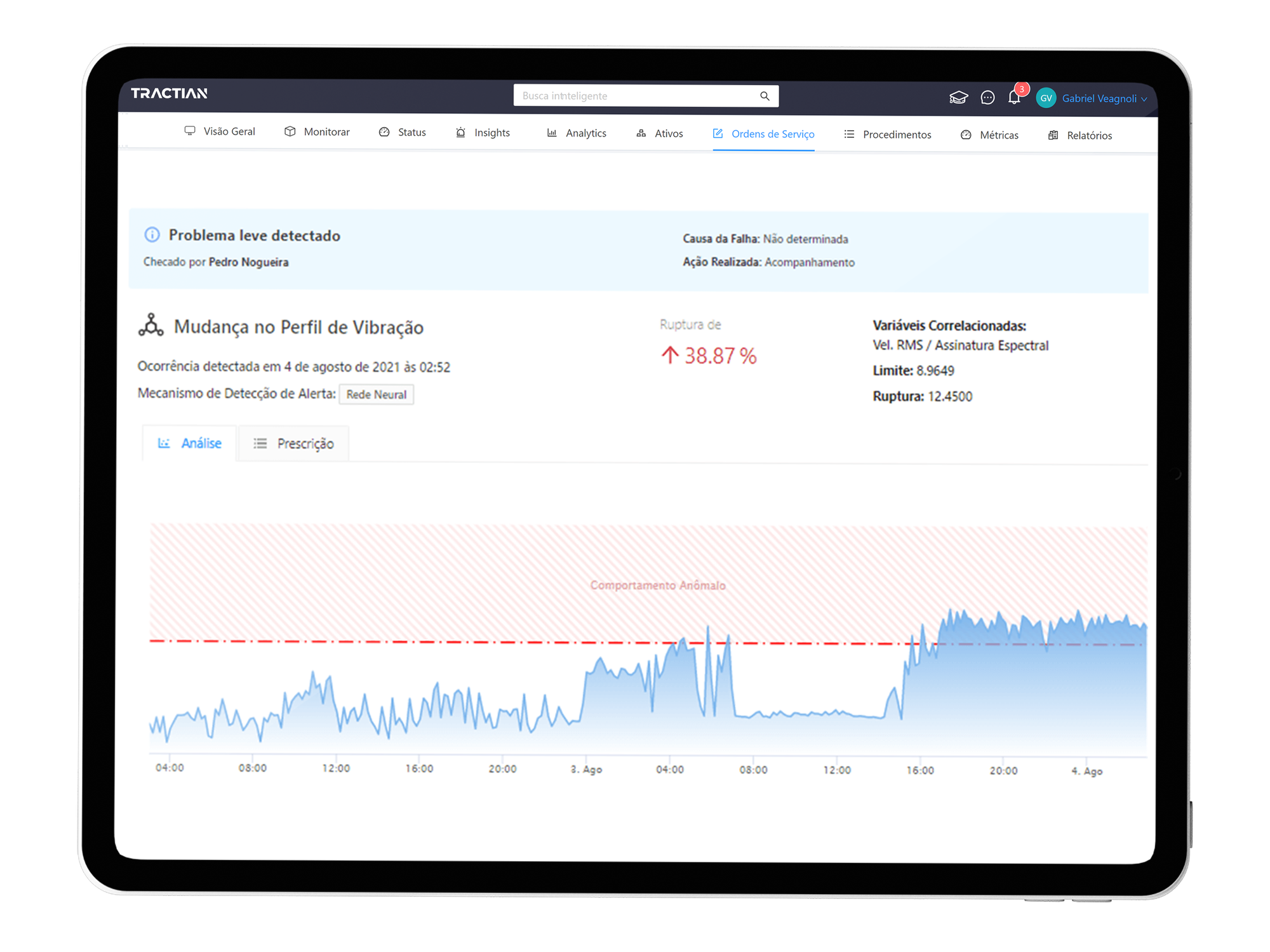Click the Pedro Nogueira name link
Image resolution: width=1270 pixels, height=952 pixels.
pyautogui.click(x=248, y=262)
